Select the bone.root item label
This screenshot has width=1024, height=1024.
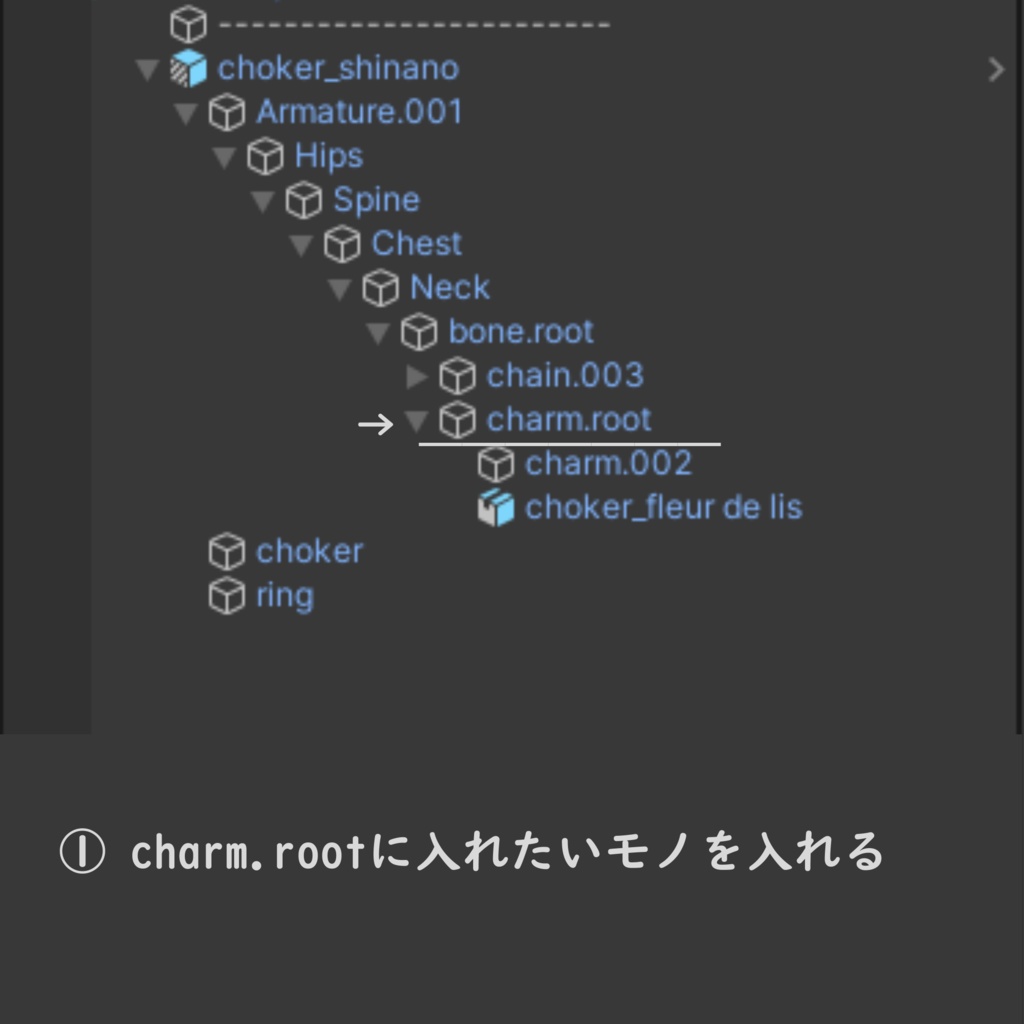pos(520,331)
